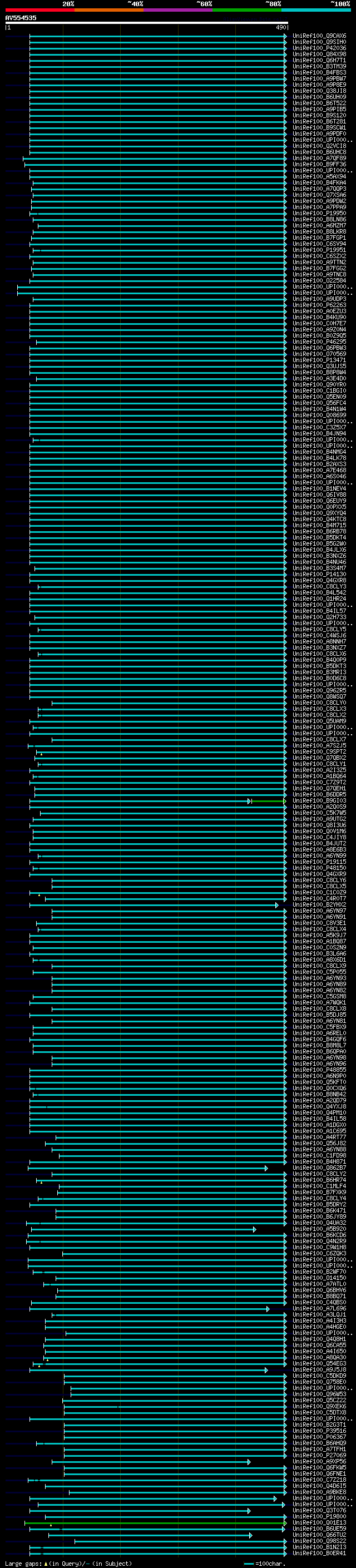
Task: Select label UniRef100_A9PBW7
Action: coord(319,78)
